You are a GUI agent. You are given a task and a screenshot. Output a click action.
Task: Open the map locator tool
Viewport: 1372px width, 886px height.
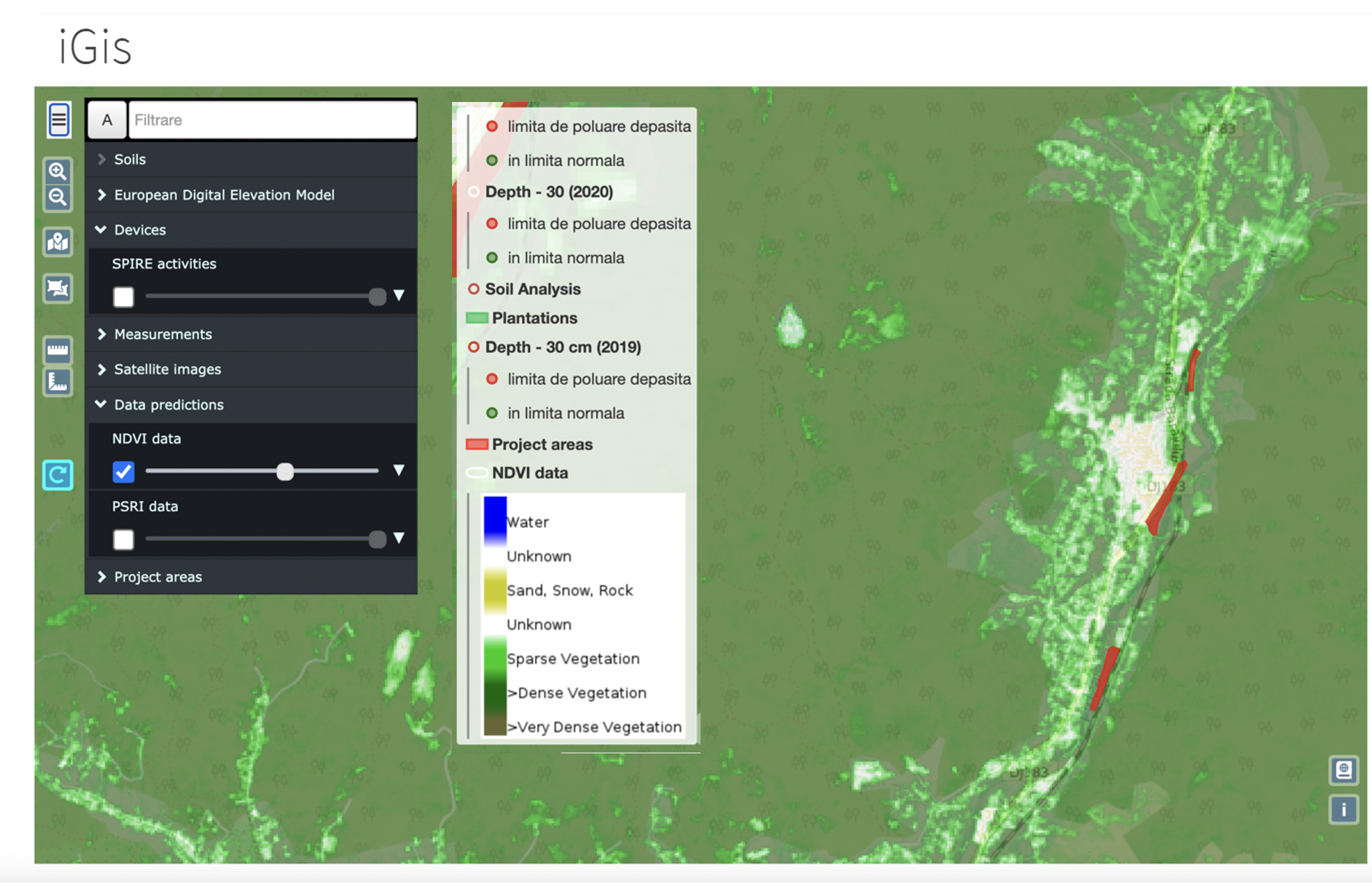(x=58, y=242)
